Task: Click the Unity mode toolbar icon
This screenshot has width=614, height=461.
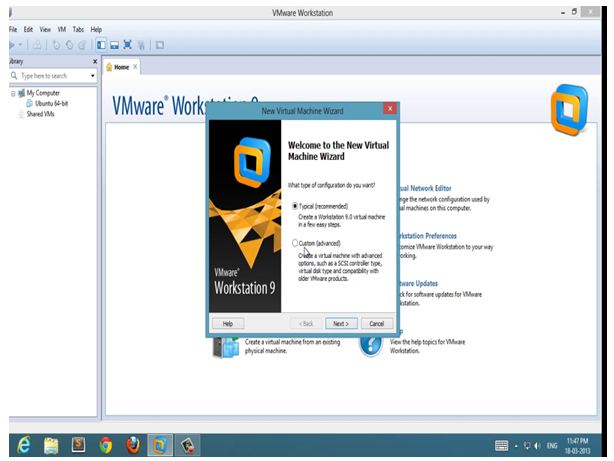Action: point(141,45)
